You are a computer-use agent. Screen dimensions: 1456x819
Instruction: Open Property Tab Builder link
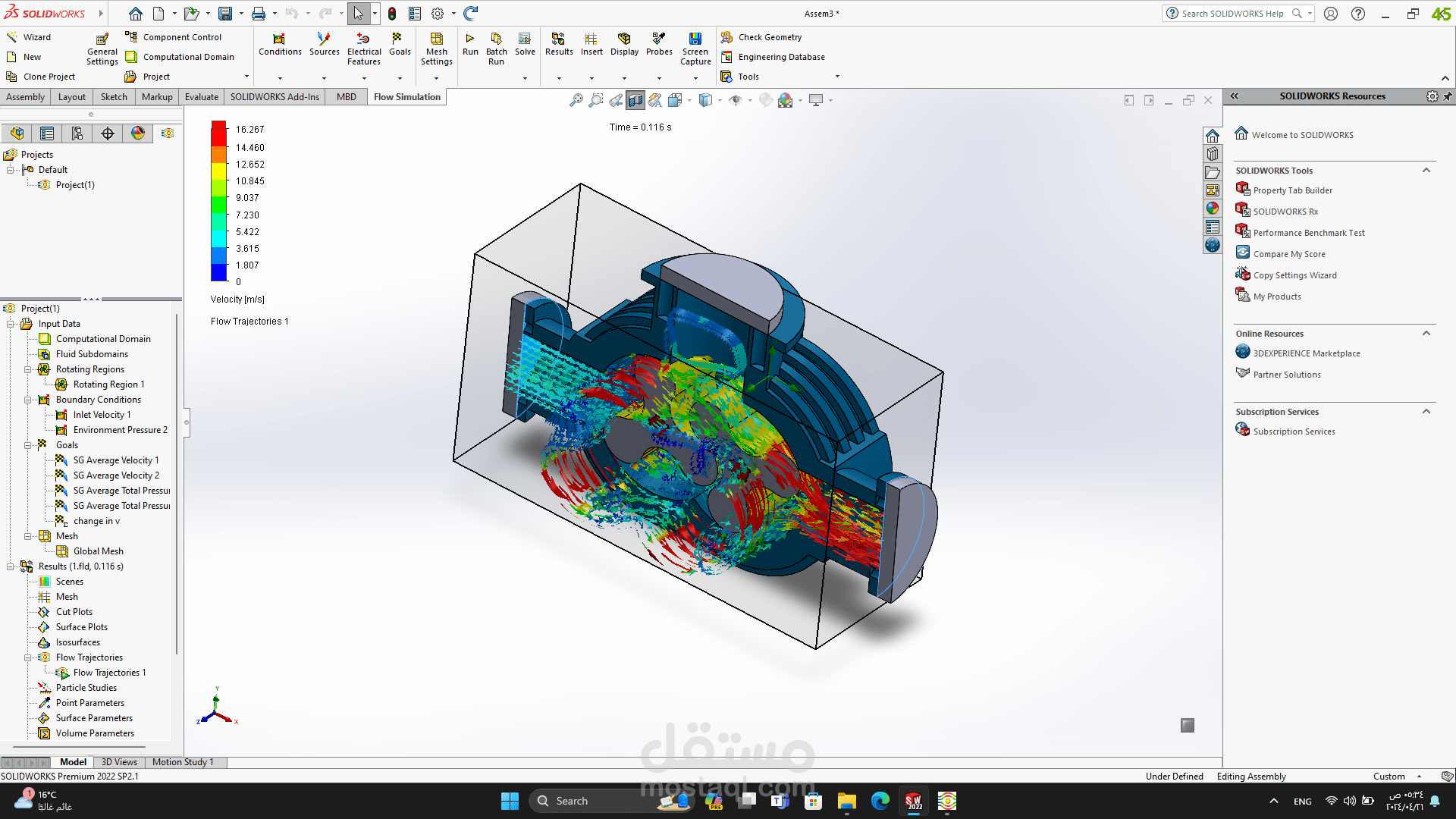[x=1292, y=190]
